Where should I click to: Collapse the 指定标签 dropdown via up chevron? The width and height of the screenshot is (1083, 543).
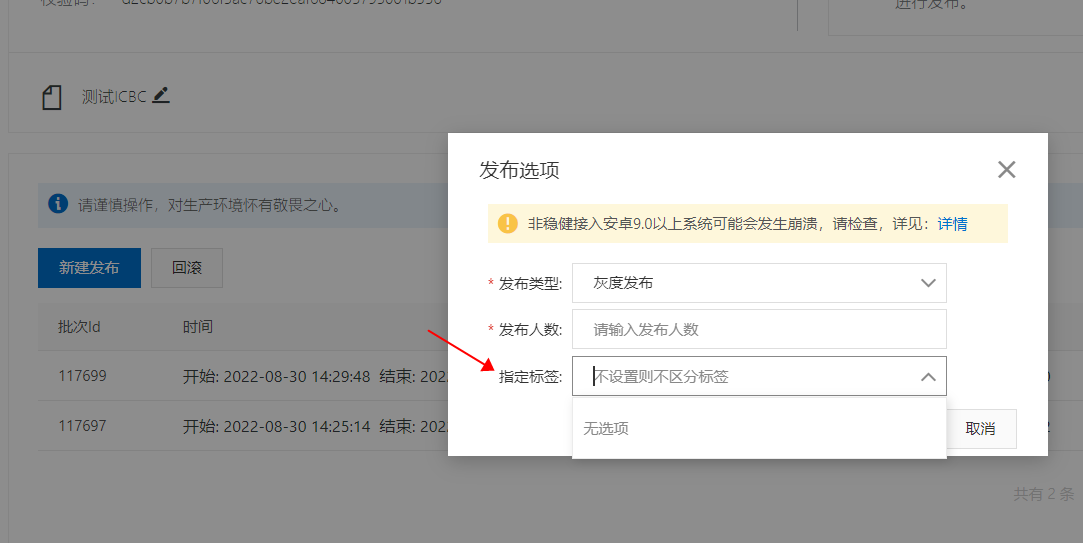coord(928,377)
